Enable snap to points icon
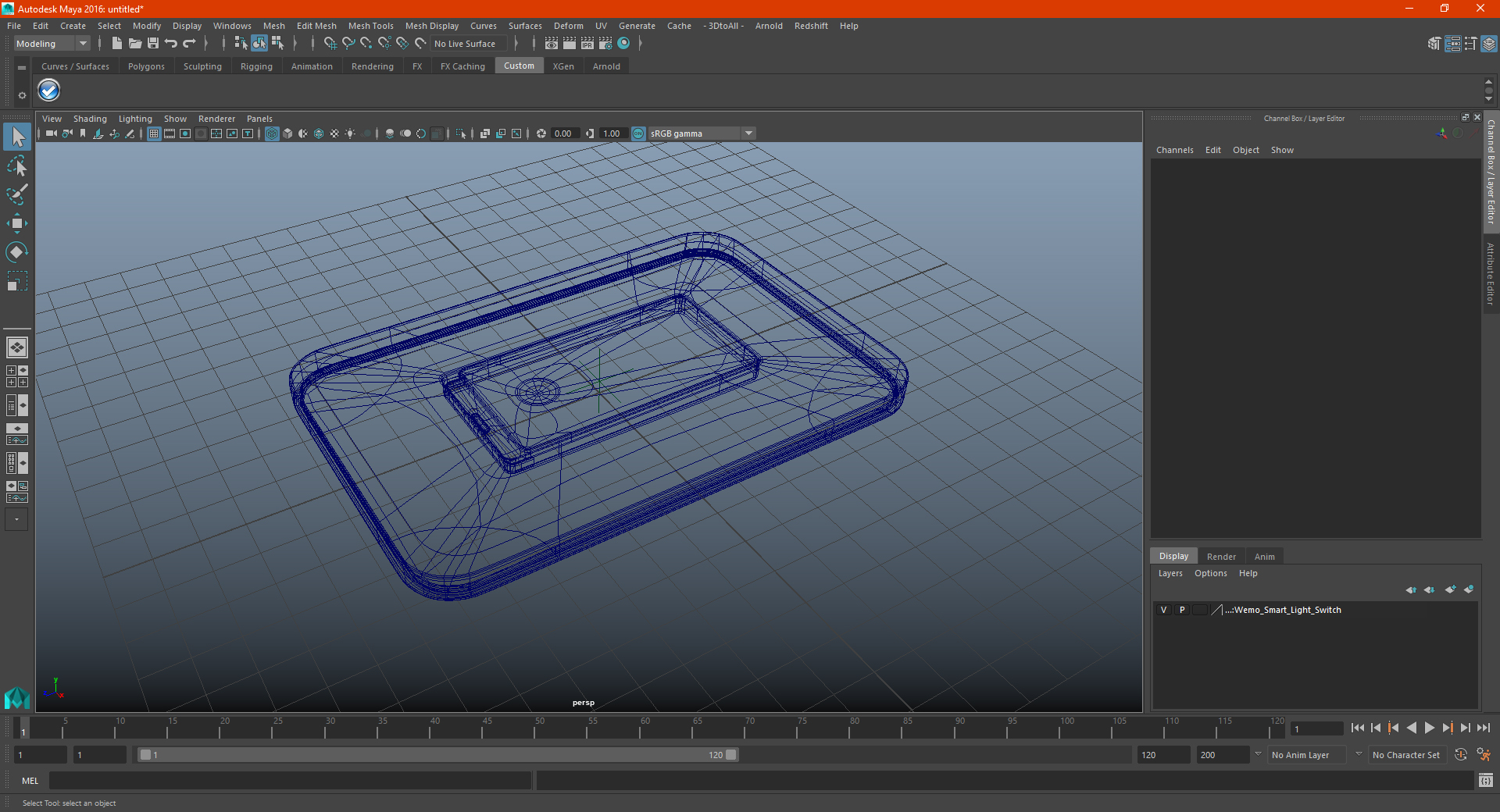The height and width of the screenshot is (812, 1500). (366, 44)
